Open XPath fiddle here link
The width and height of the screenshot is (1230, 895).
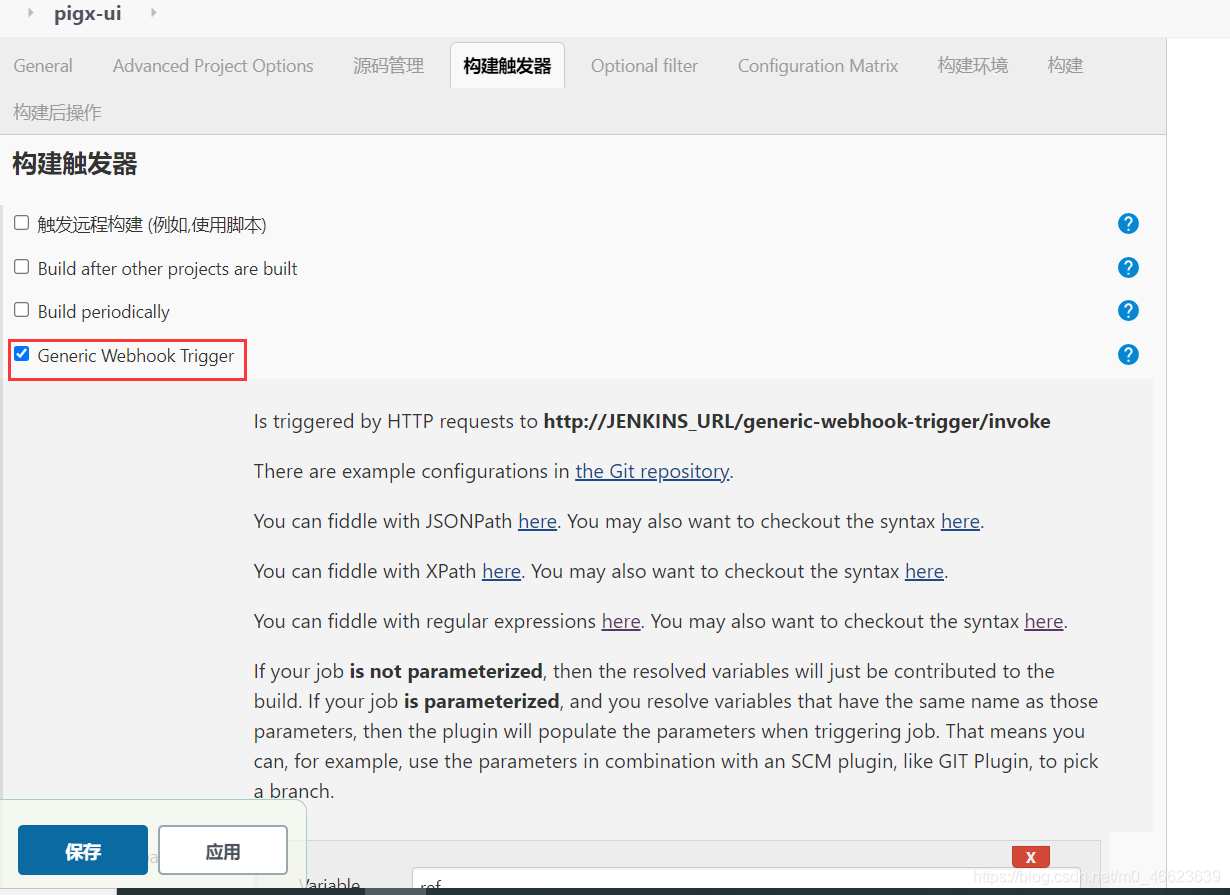click(501, 571)
